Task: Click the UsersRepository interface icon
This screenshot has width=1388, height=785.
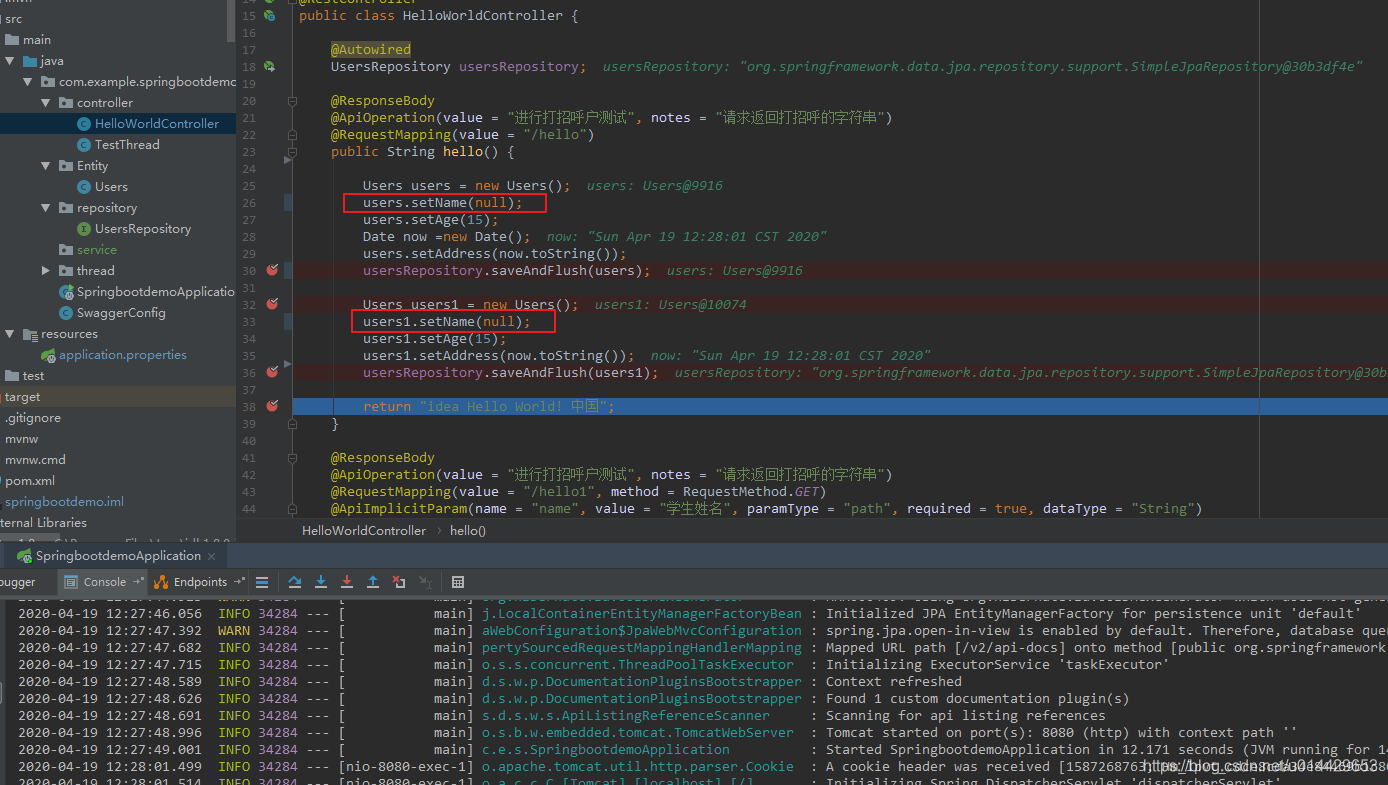Action: (84, 229)
